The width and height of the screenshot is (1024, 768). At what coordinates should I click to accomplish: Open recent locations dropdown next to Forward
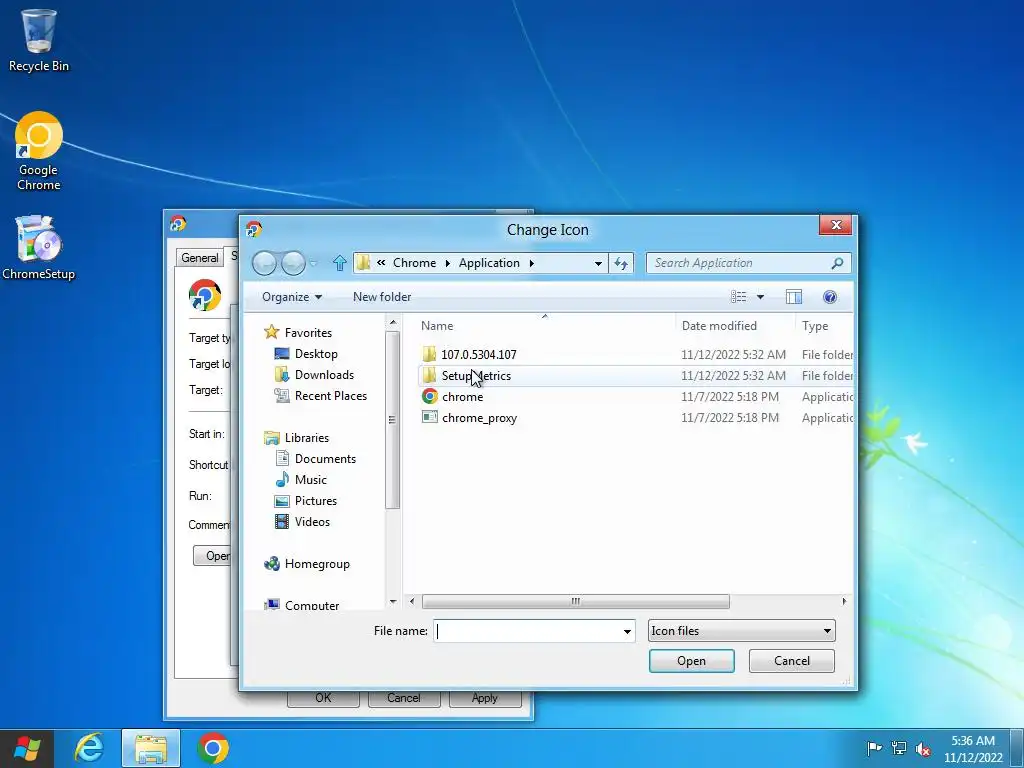tap(313, 263)
